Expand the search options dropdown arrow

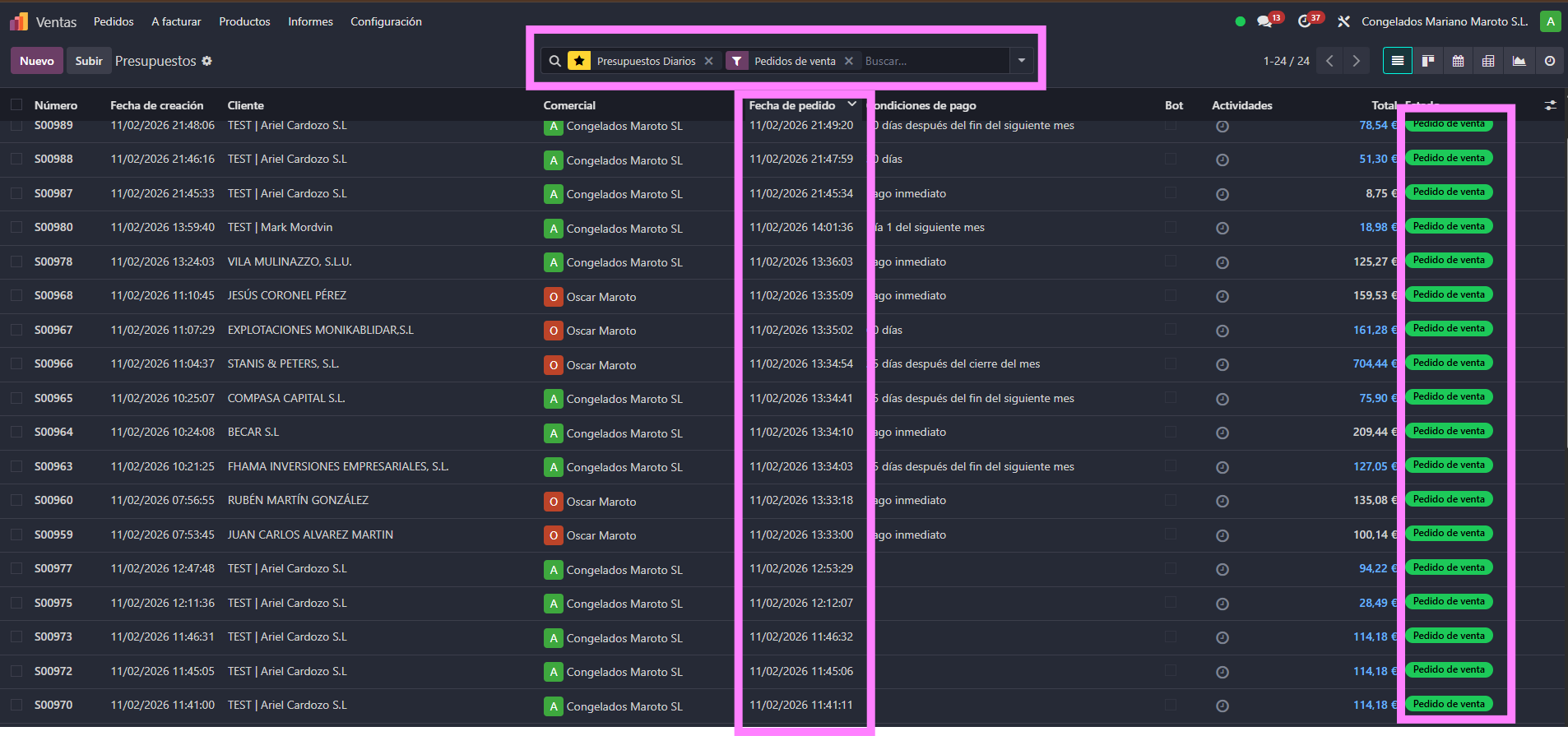click(x=1021, y=61)
